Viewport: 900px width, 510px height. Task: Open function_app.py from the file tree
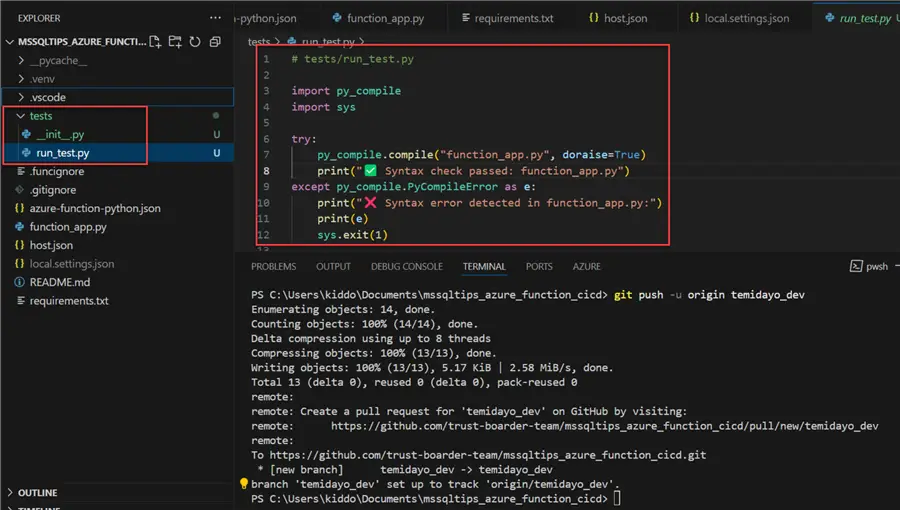click(x=68, y=227)
